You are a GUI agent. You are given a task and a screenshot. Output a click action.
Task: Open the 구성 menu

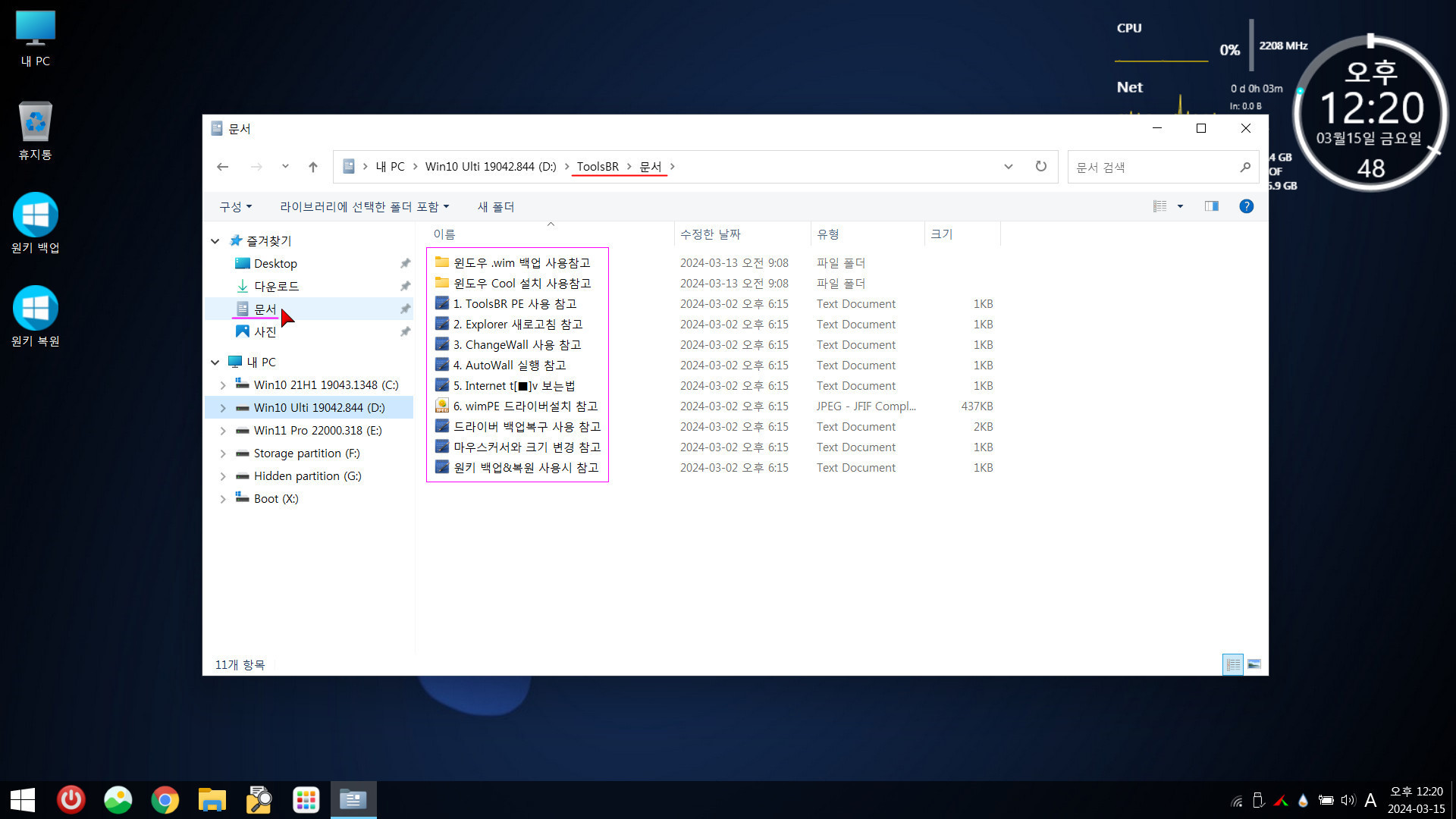(x=235, y=206)
